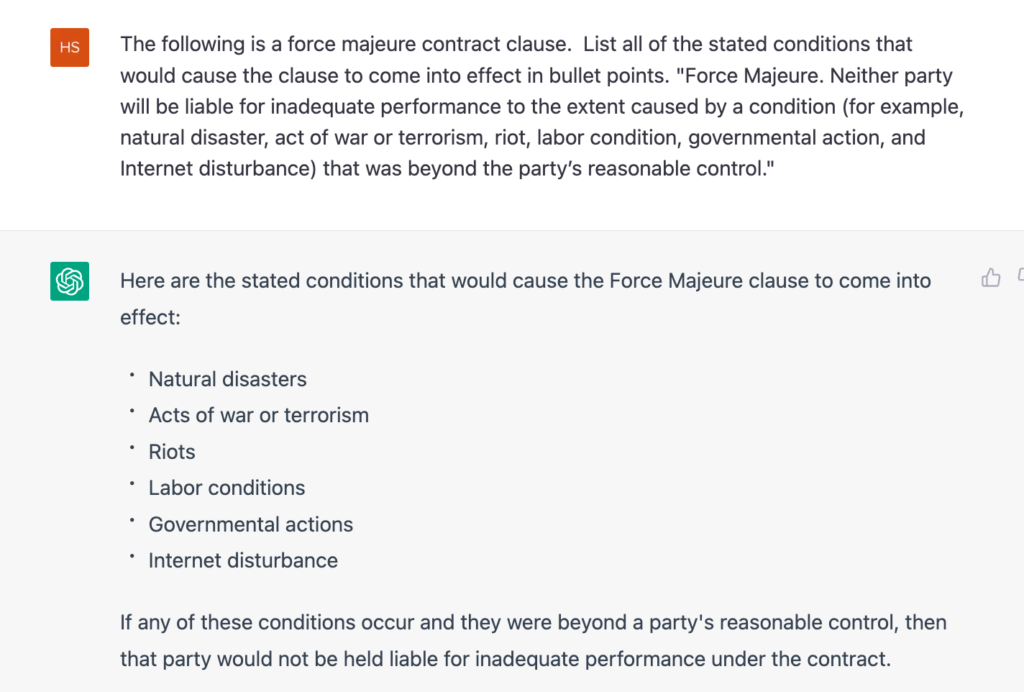Click the 'Labor conditions' bullet point

[227, 488]
